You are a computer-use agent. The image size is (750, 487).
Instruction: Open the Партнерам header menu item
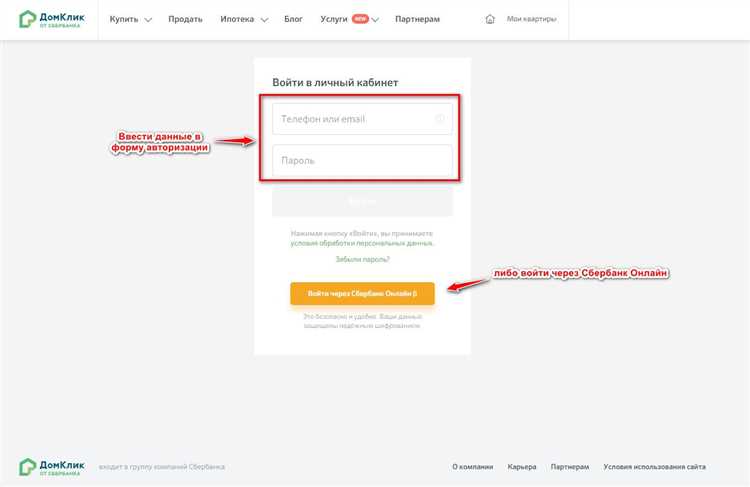pyautogui.click(x=417, y=19)
